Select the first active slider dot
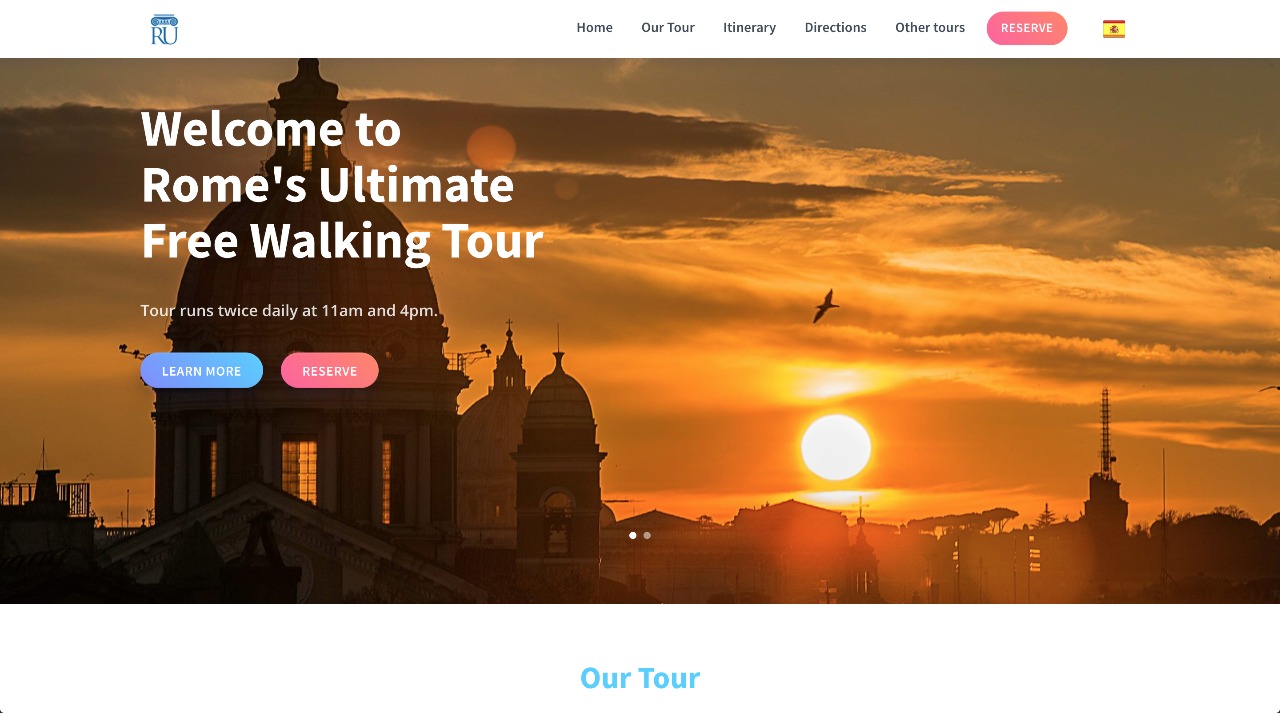 [633, 535]
